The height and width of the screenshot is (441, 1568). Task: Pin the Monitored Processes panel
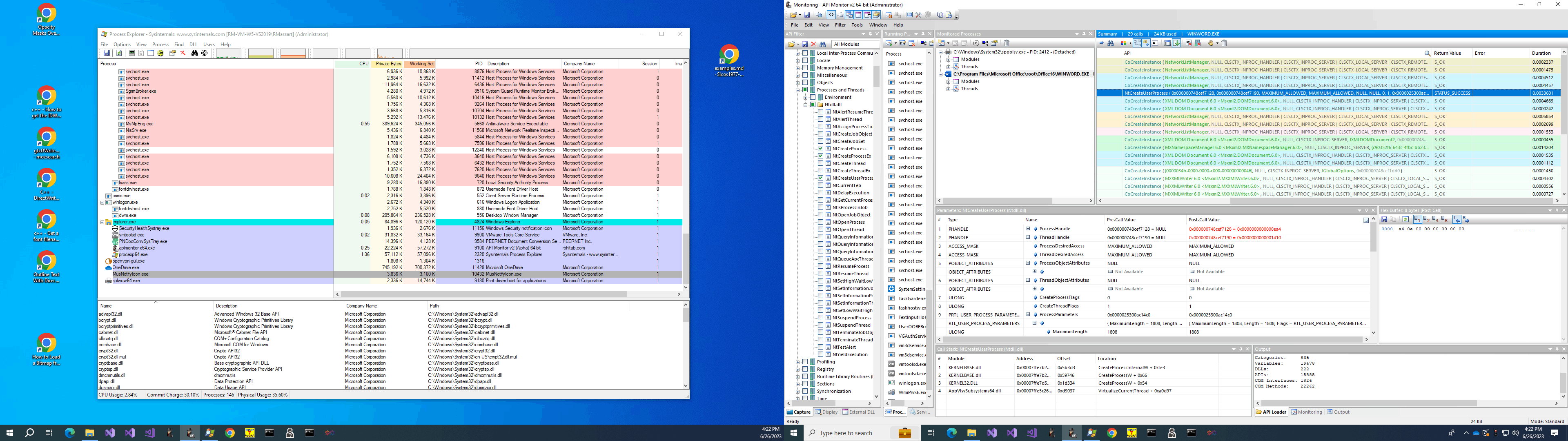1084,33
